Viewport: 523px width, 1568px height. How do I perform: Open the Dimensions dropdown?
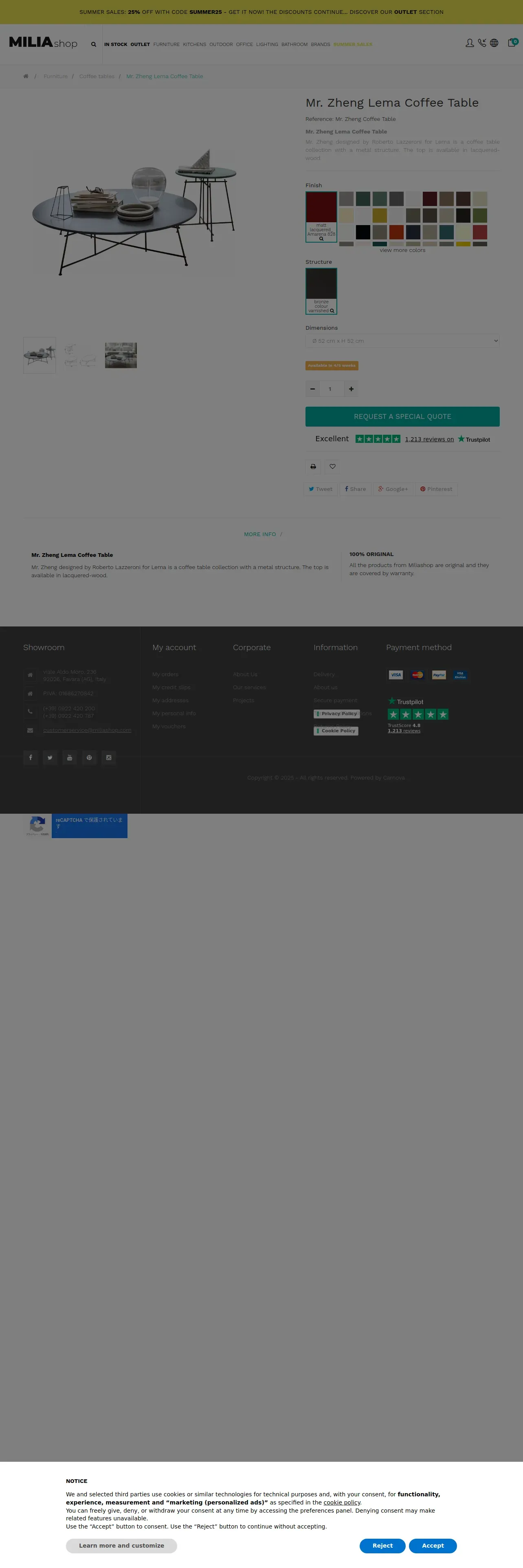[402, 341]
